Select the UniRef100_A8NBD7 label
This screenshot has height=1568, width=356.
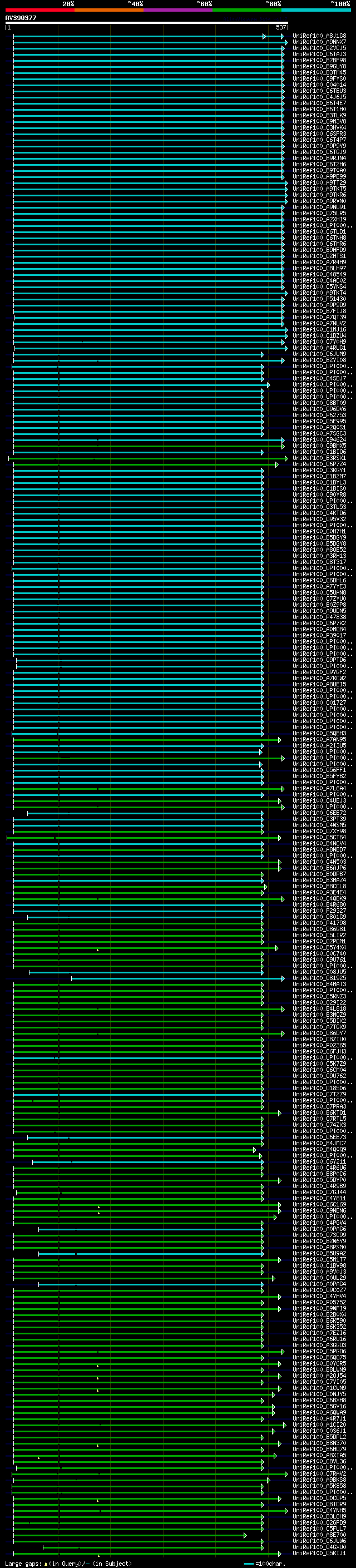click(319, 849)
